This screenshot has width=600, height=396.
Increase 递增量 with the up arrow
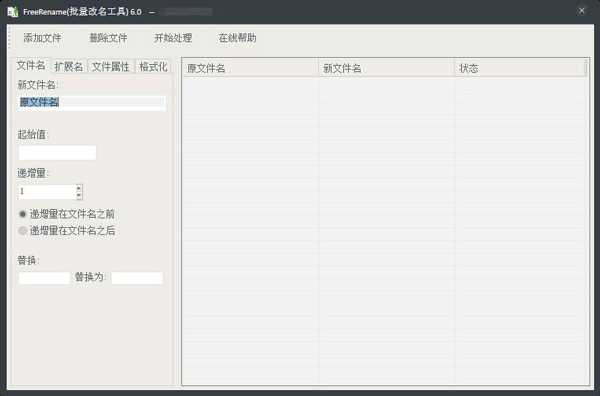click(79, 188)
